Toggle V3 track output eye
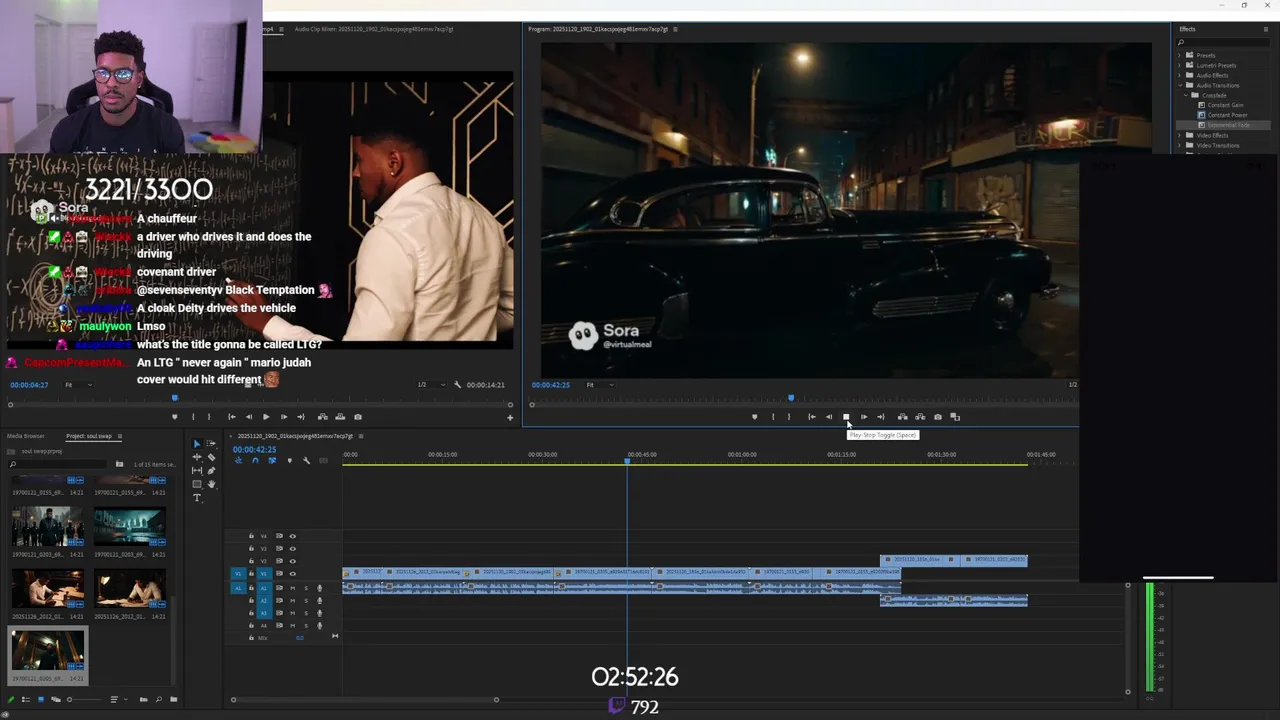 [x=293, y=548]
